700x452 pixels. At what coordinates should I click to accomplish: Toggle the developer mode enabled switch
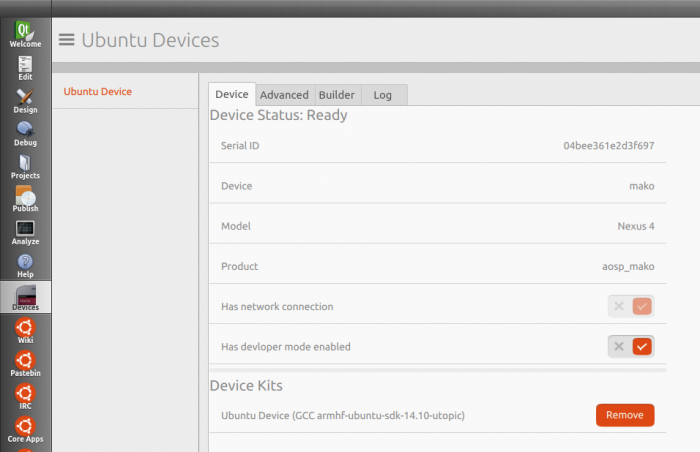click(631, 347)
